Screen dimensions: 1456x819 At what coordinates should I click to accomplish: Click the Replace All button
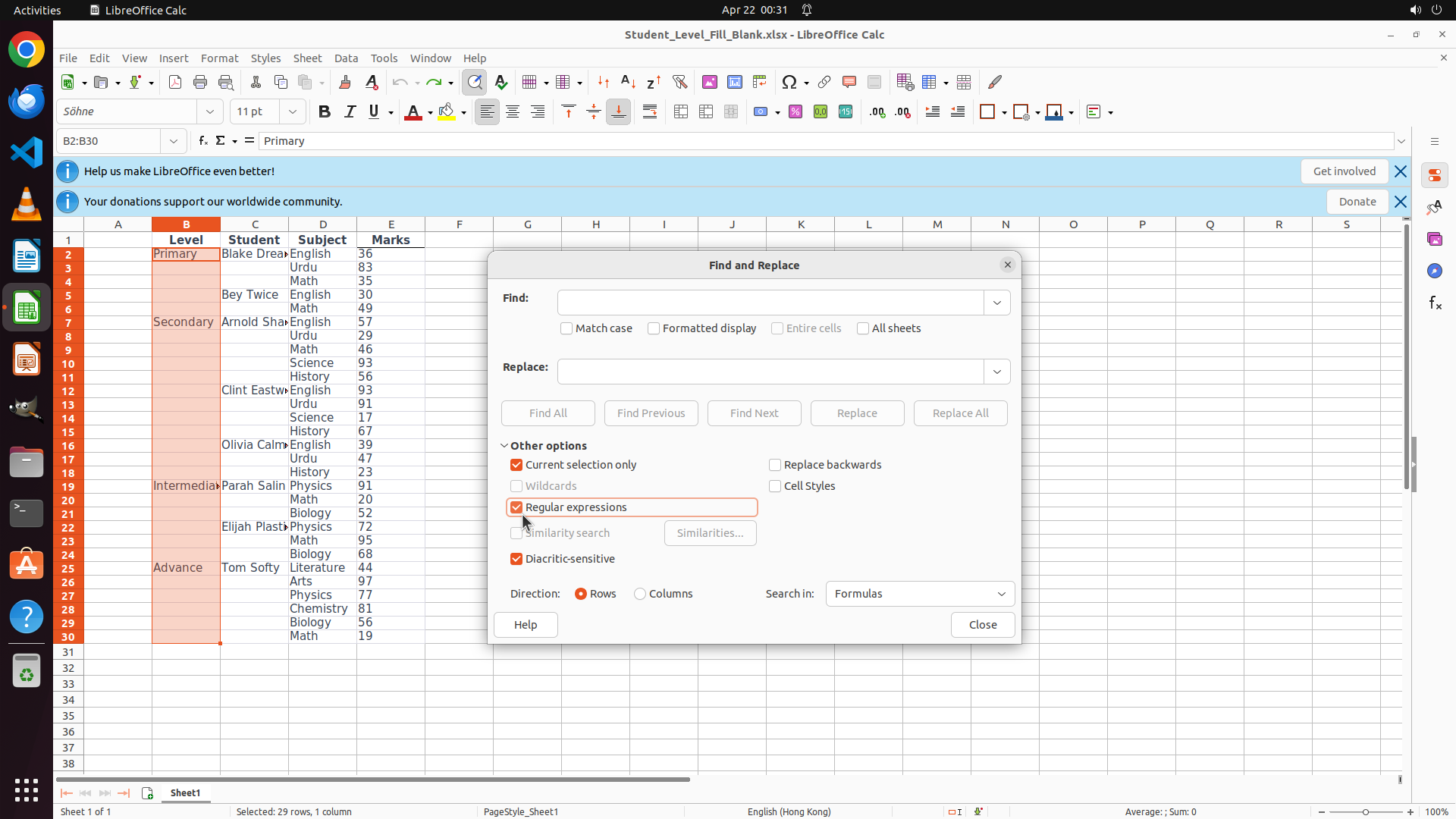pyautogui.click(x=960, y=413)
